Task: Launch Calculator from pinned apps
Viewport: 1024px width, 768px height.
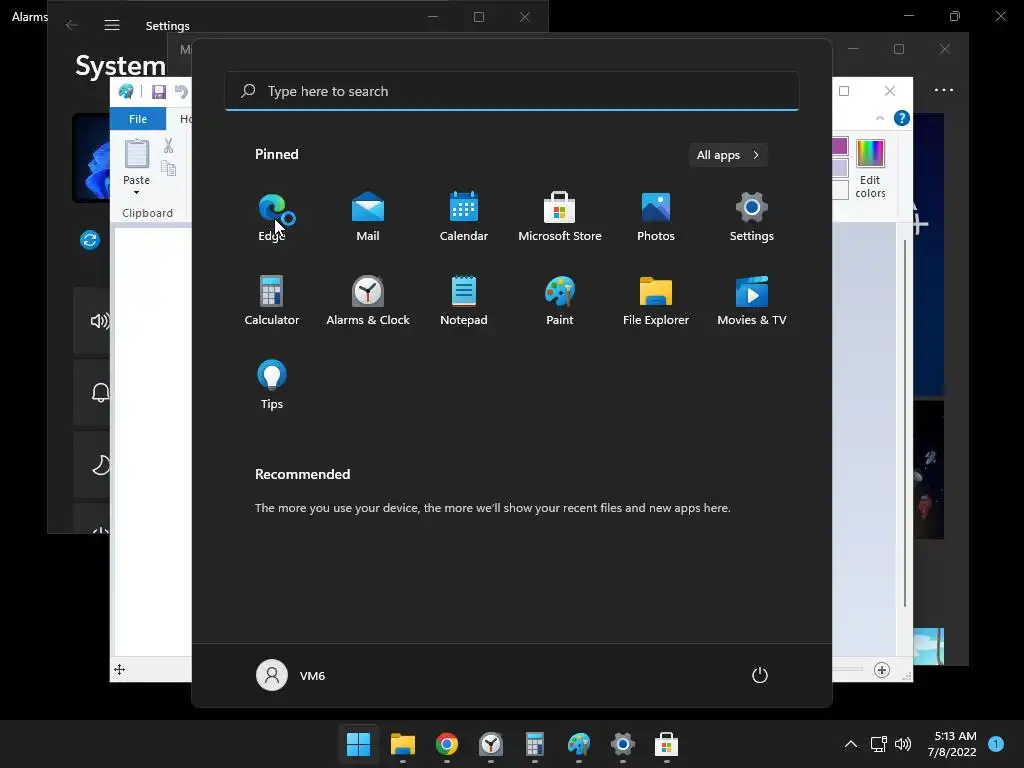Action: (x=272, y=301)
